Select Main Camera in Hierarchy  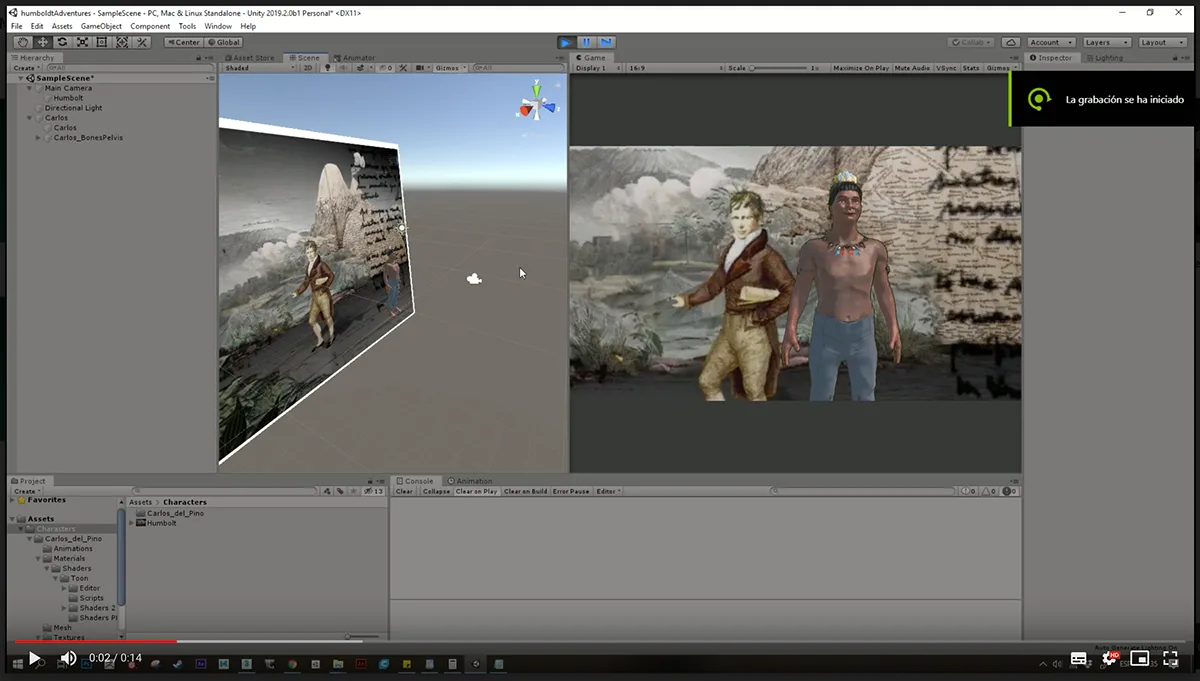click(68, 88)
